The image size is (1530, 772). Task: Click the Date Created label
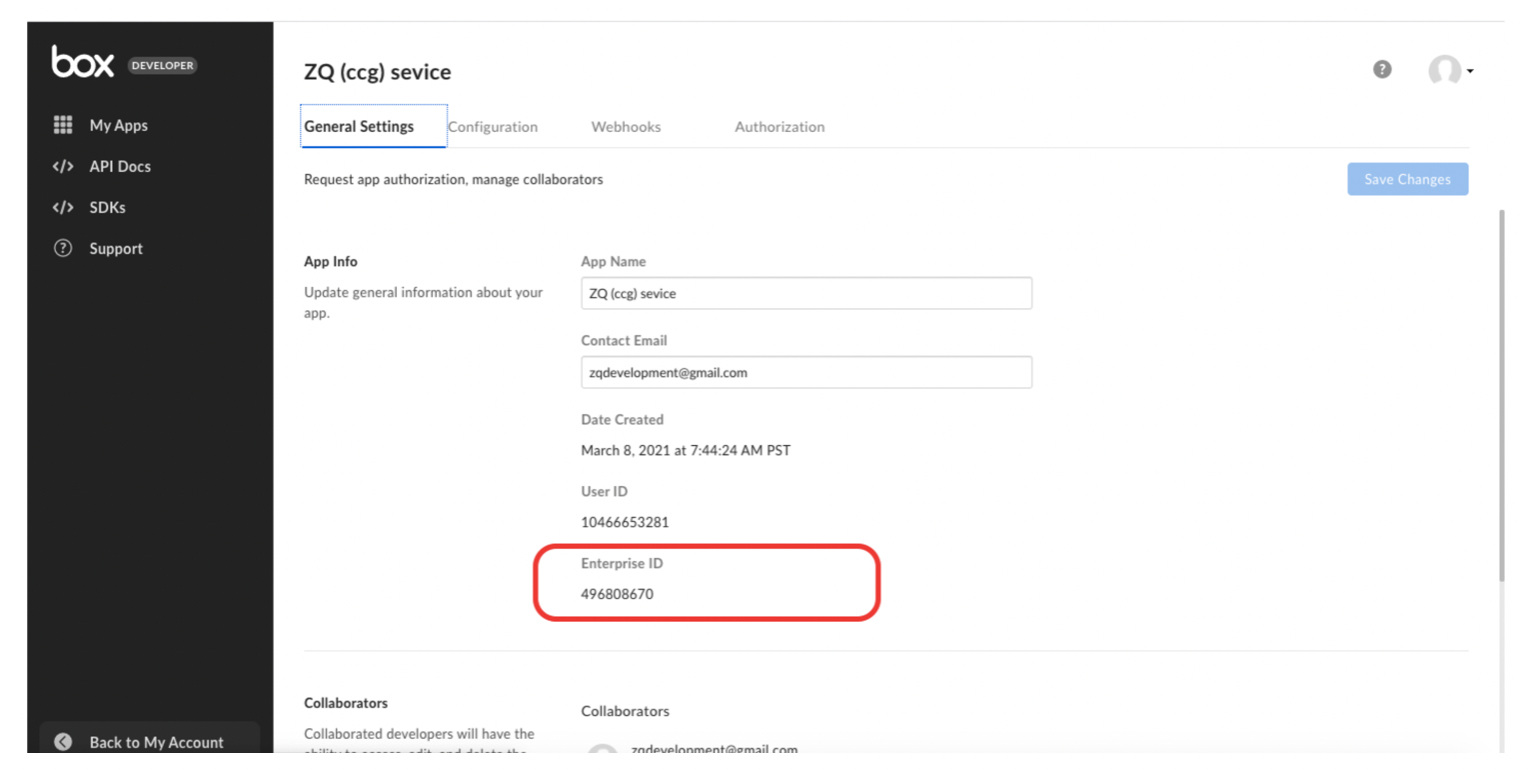[x=622, y=419]
